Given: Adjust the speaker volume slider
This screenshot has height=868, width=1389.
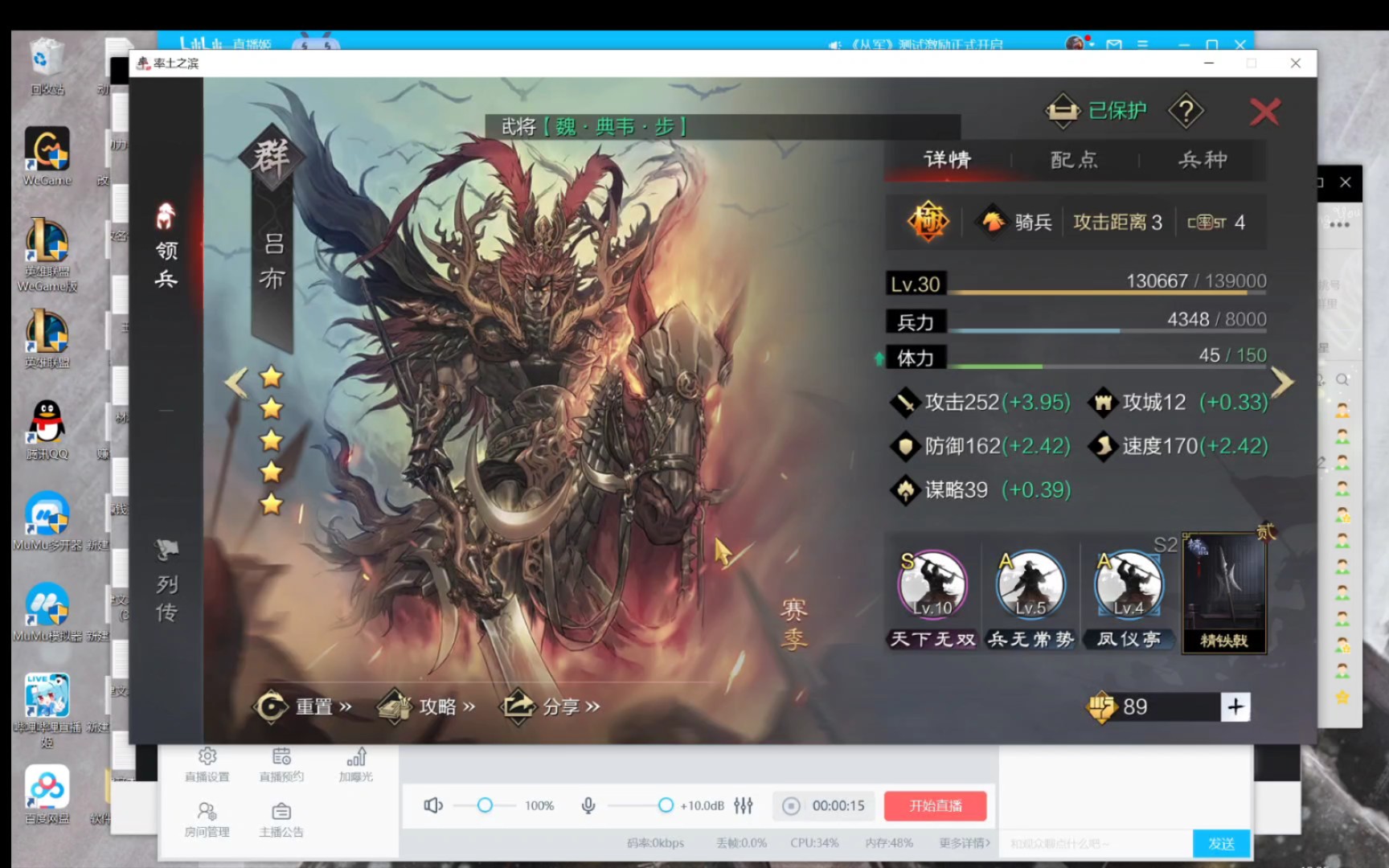Looking at the screenshot, I should [x=485, y=805].
